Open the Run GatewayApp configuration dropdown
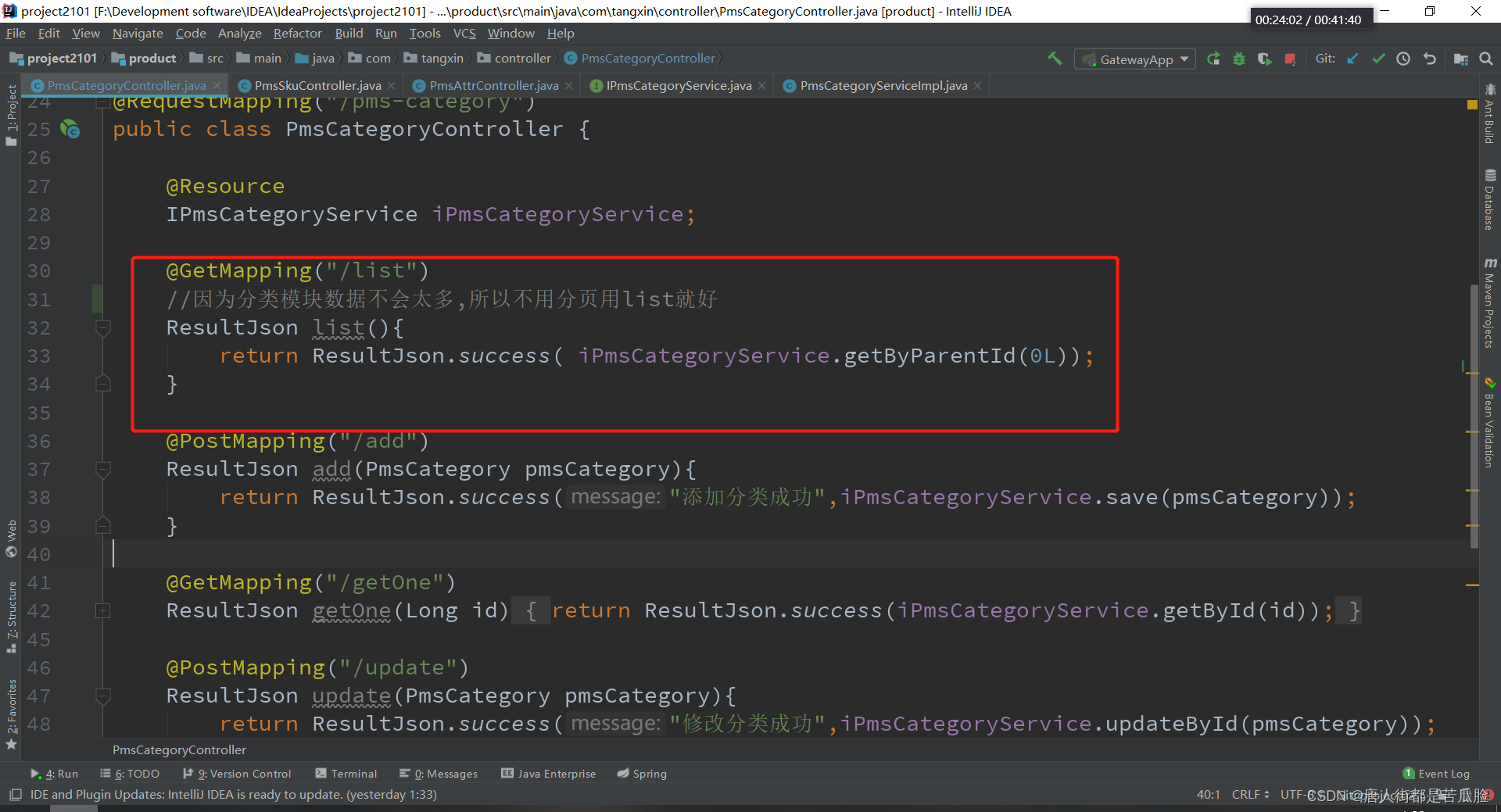This screenshot has height=812, width=1501. [1135, 59]
